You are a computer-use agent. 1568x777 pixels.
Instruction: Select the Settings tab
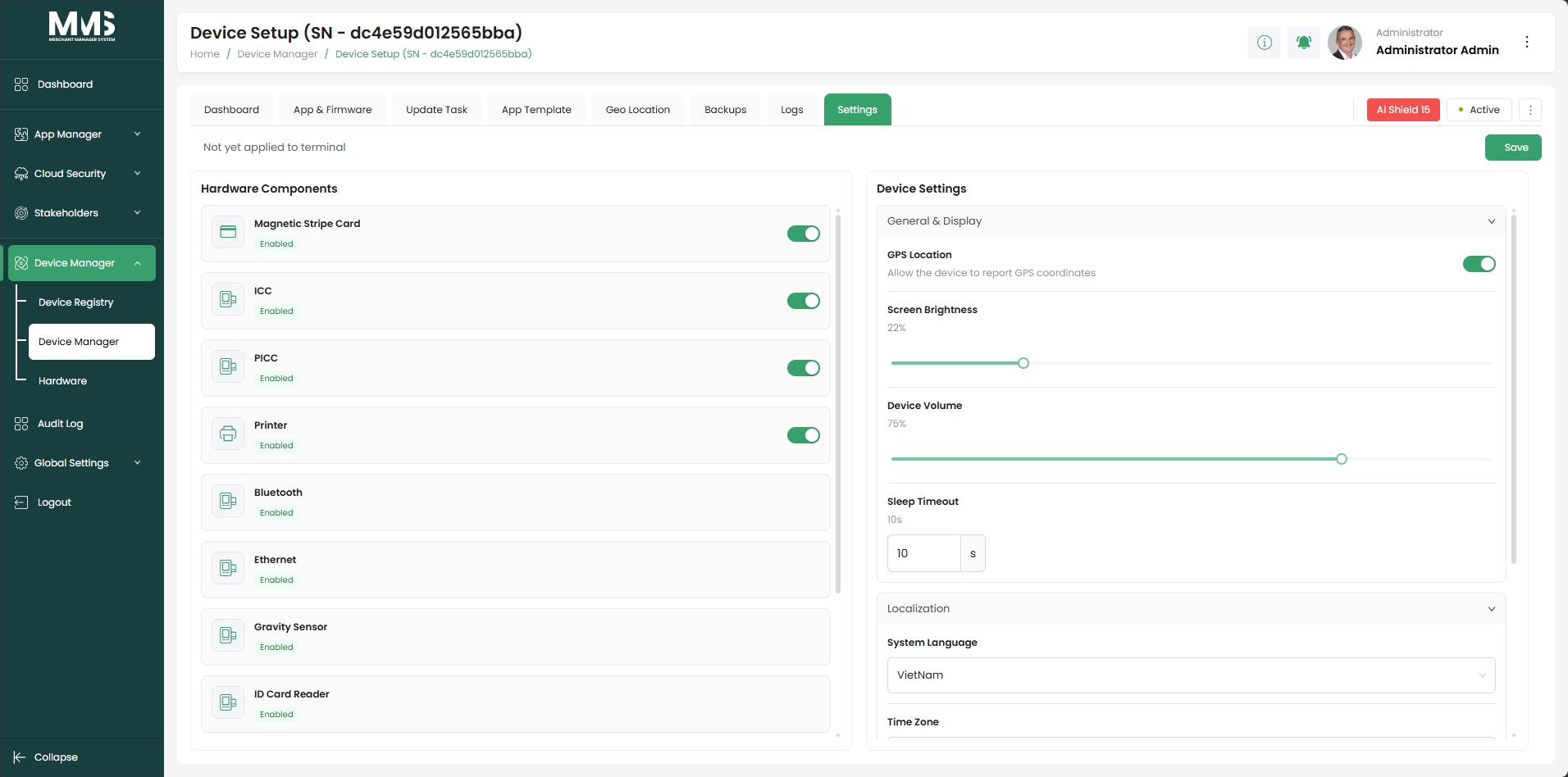(857, 110)
